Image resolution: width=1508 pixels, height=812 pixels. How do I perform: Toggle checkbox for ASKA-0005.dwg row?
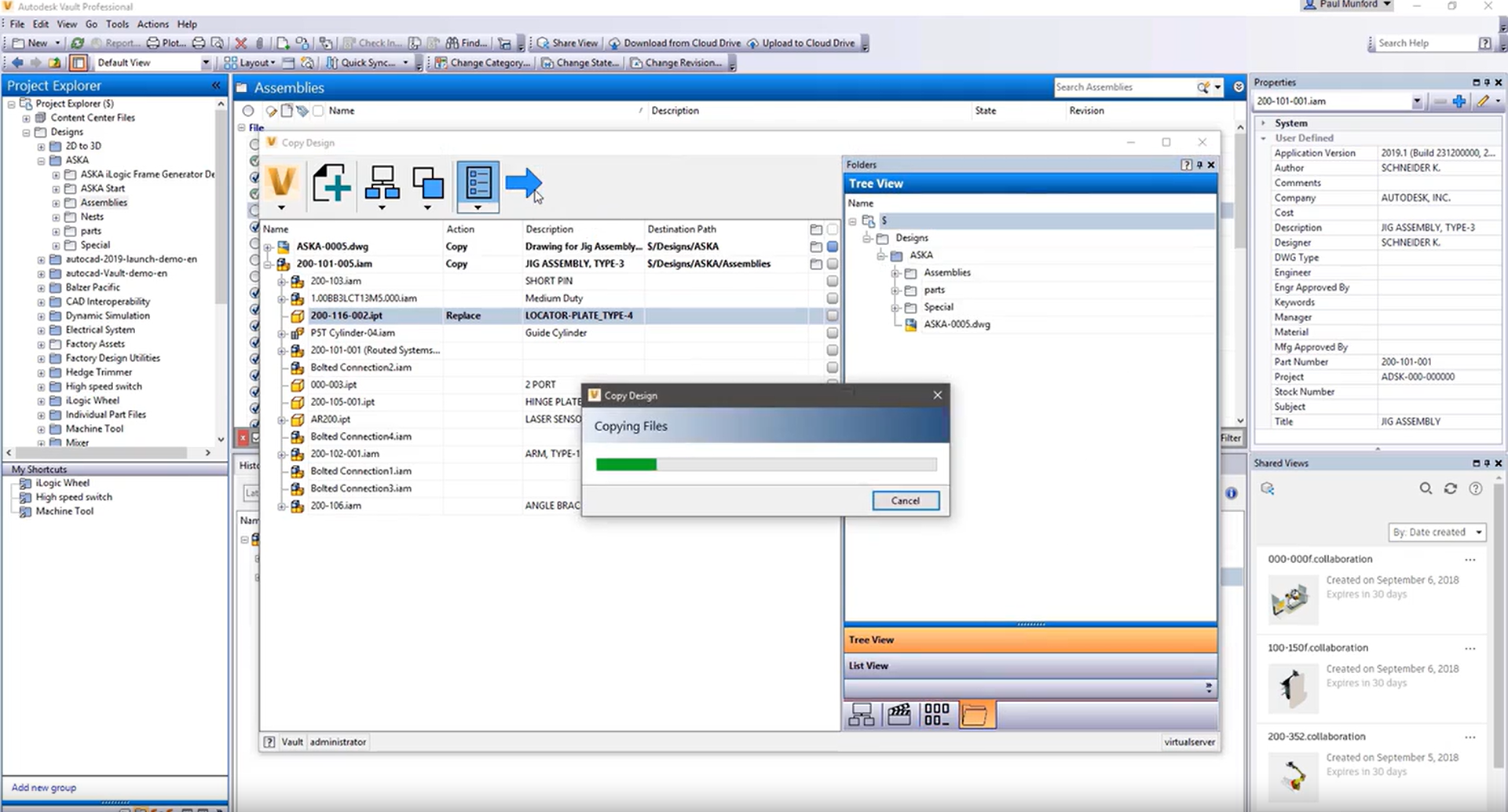pos(833,247)
